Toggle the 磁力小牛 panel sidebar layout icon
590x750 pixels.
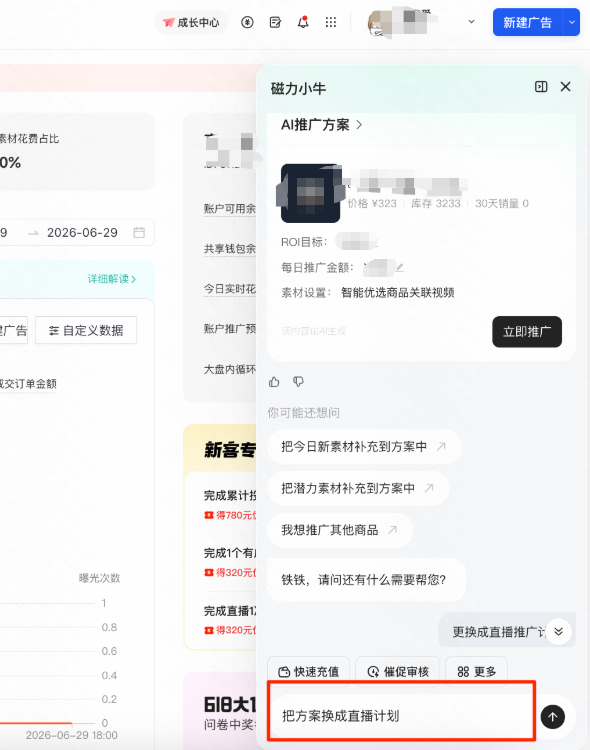click(541, 87)
